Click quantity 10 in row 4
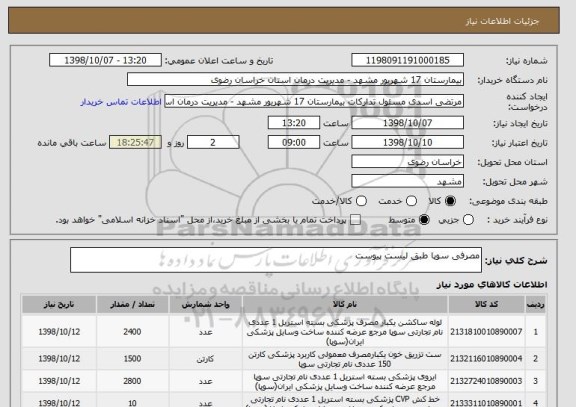 point(132,403)
